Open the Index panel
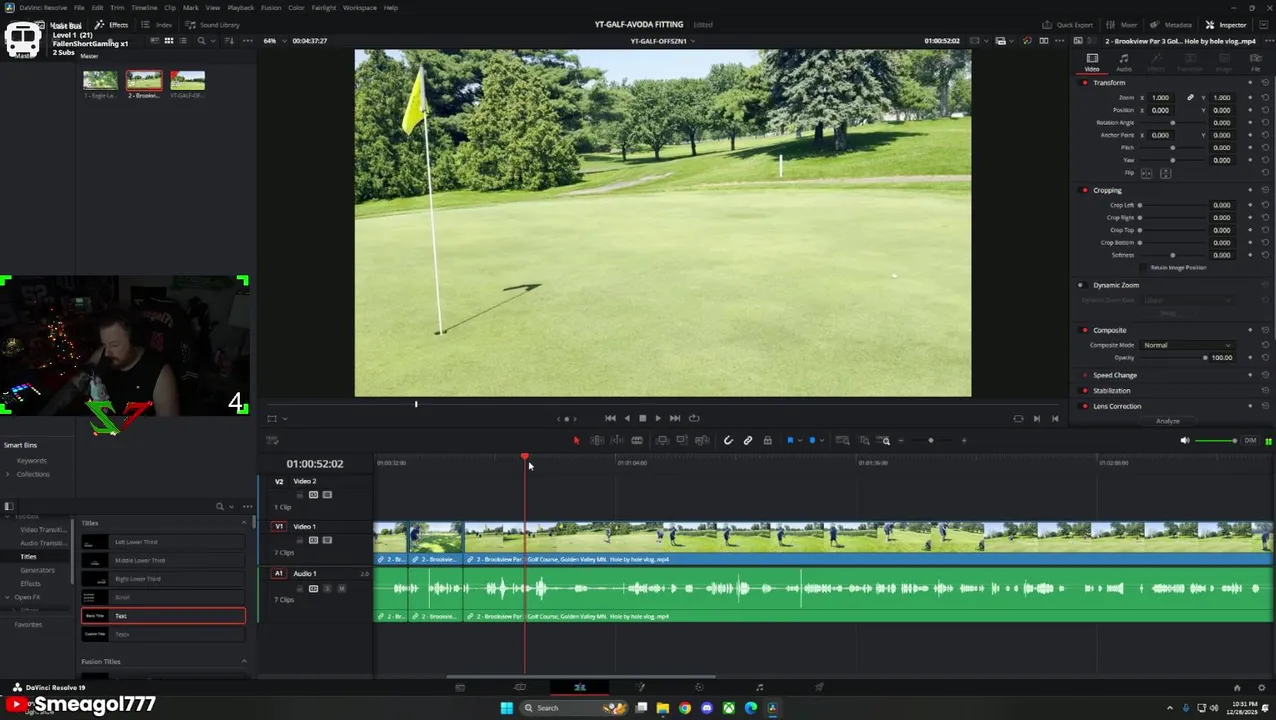This screenshot has height=720, width=1276. click(x=158, y=25)
